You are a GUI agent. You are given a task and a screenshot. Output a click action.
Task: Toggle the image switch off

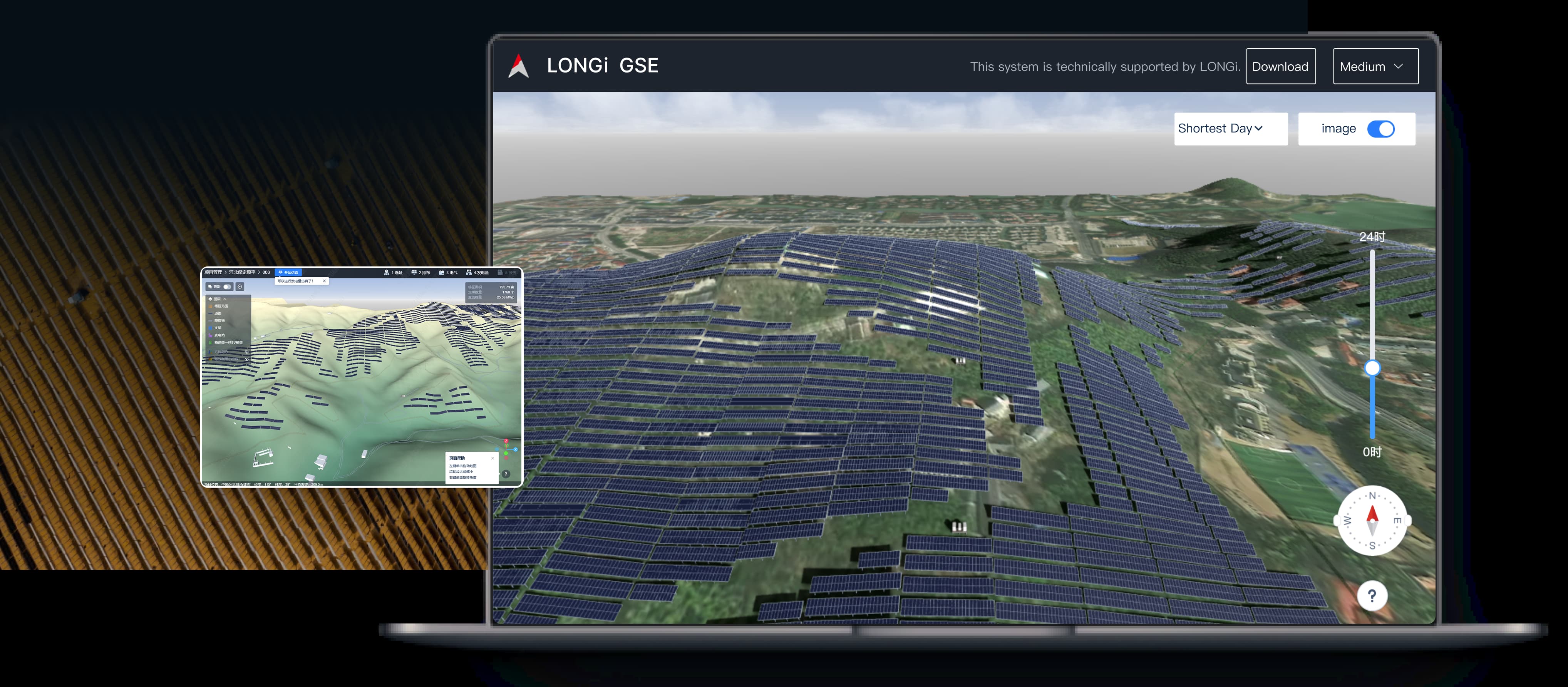tap(1380, 129)
